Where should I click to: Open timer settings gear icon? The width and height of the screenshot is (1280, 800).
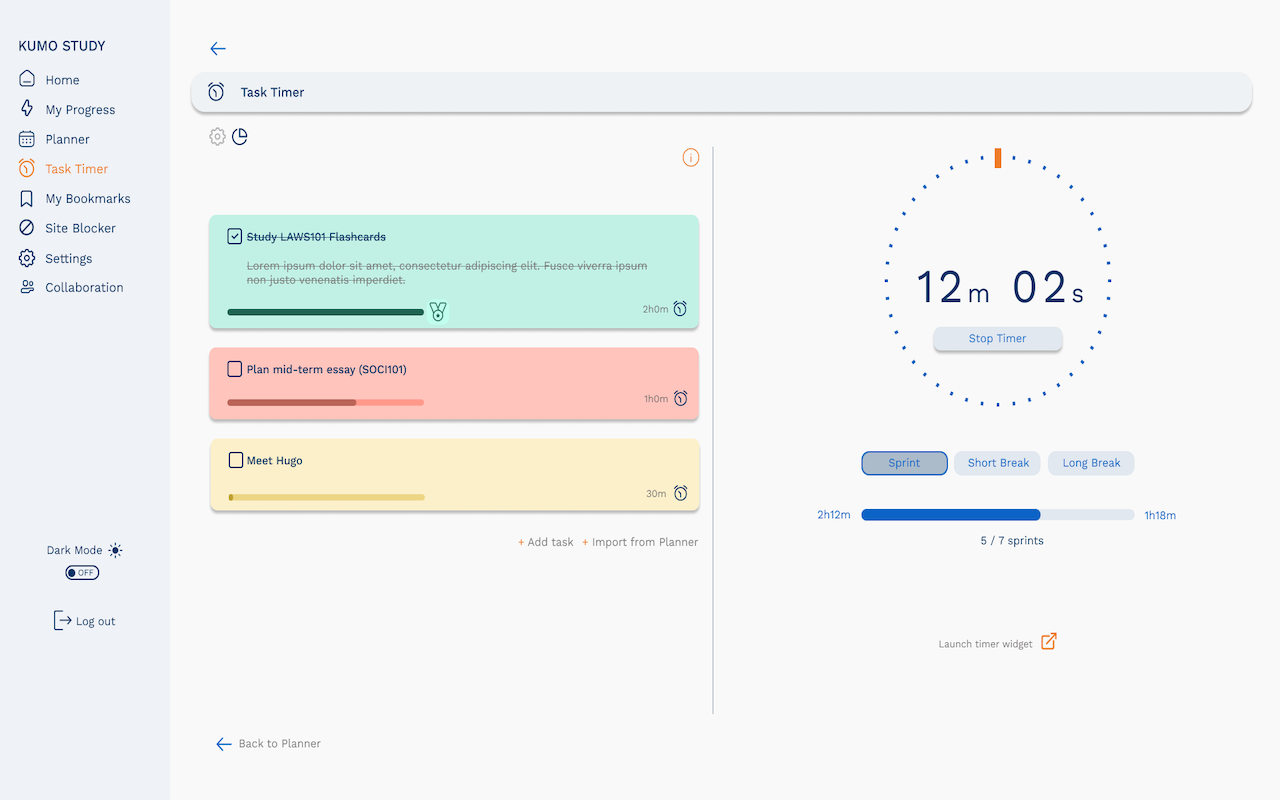(x=217, y=137)
